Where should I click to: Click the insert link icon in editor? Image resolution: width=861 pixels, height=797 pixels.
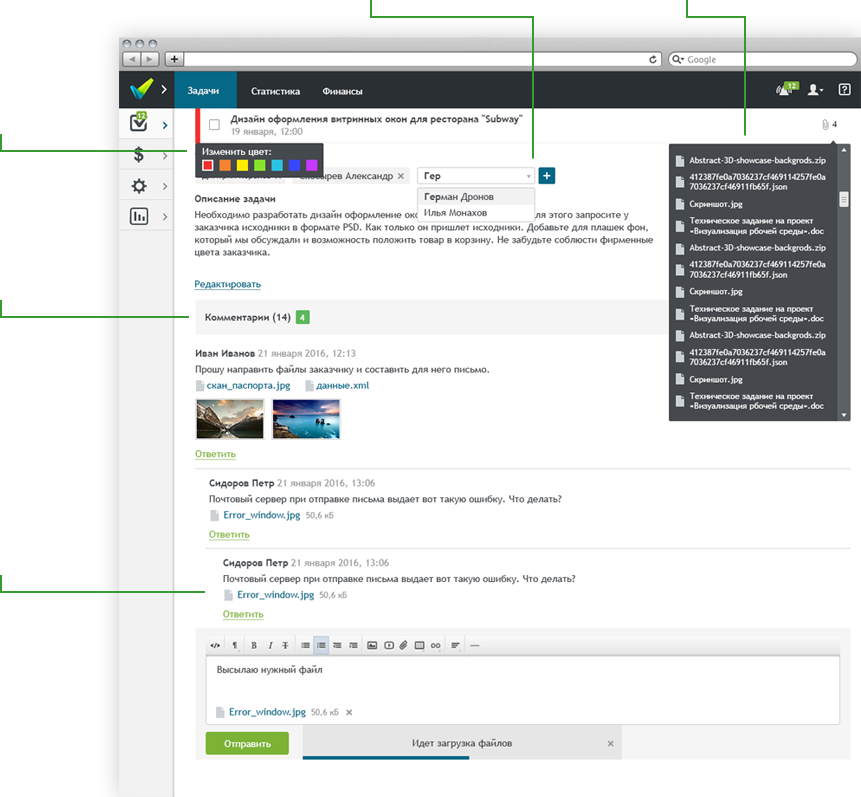tap(435, 646)
